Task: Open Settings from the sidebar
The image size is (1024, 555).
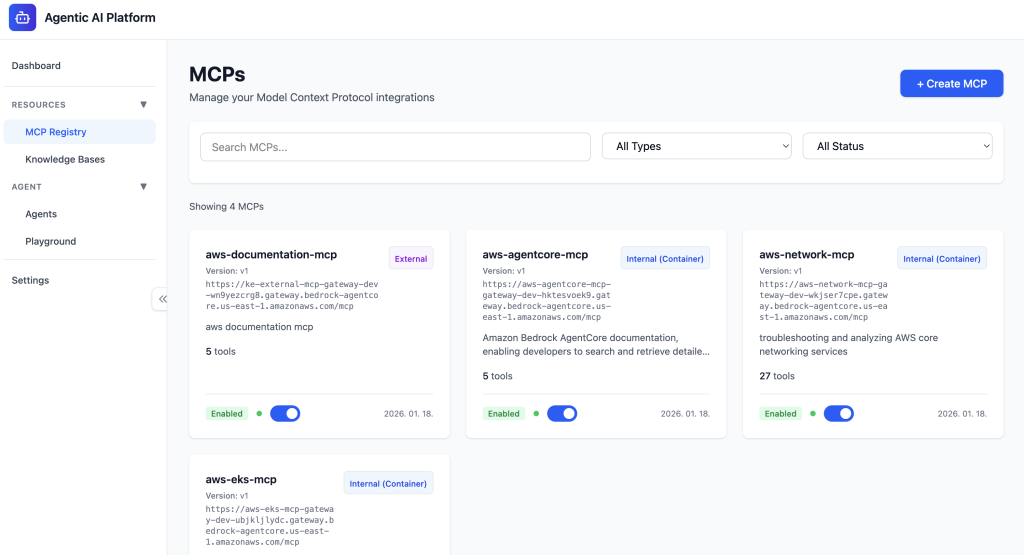Action: (30, 280)
